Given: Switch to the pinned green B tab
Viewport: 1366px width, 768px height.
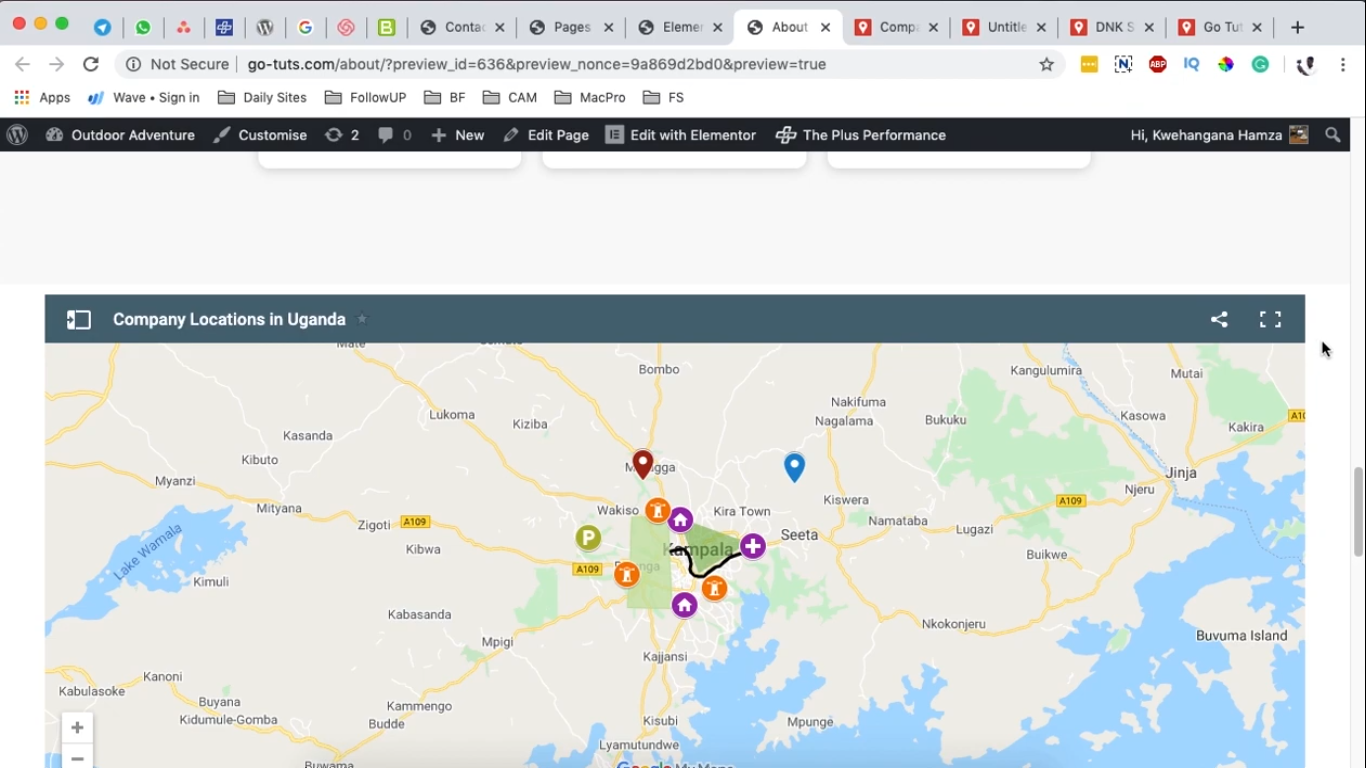Looking at the screenshot, I should tap(386, 27).
